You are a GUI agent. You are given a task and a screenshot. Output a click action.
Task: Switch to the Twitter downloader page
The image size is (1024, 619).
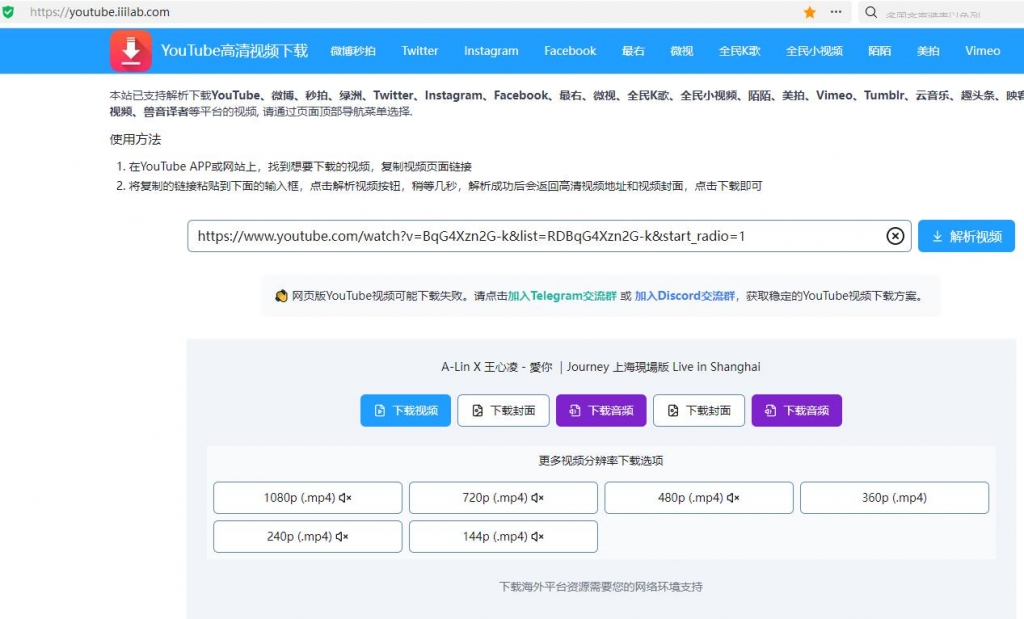pos(419,50)
